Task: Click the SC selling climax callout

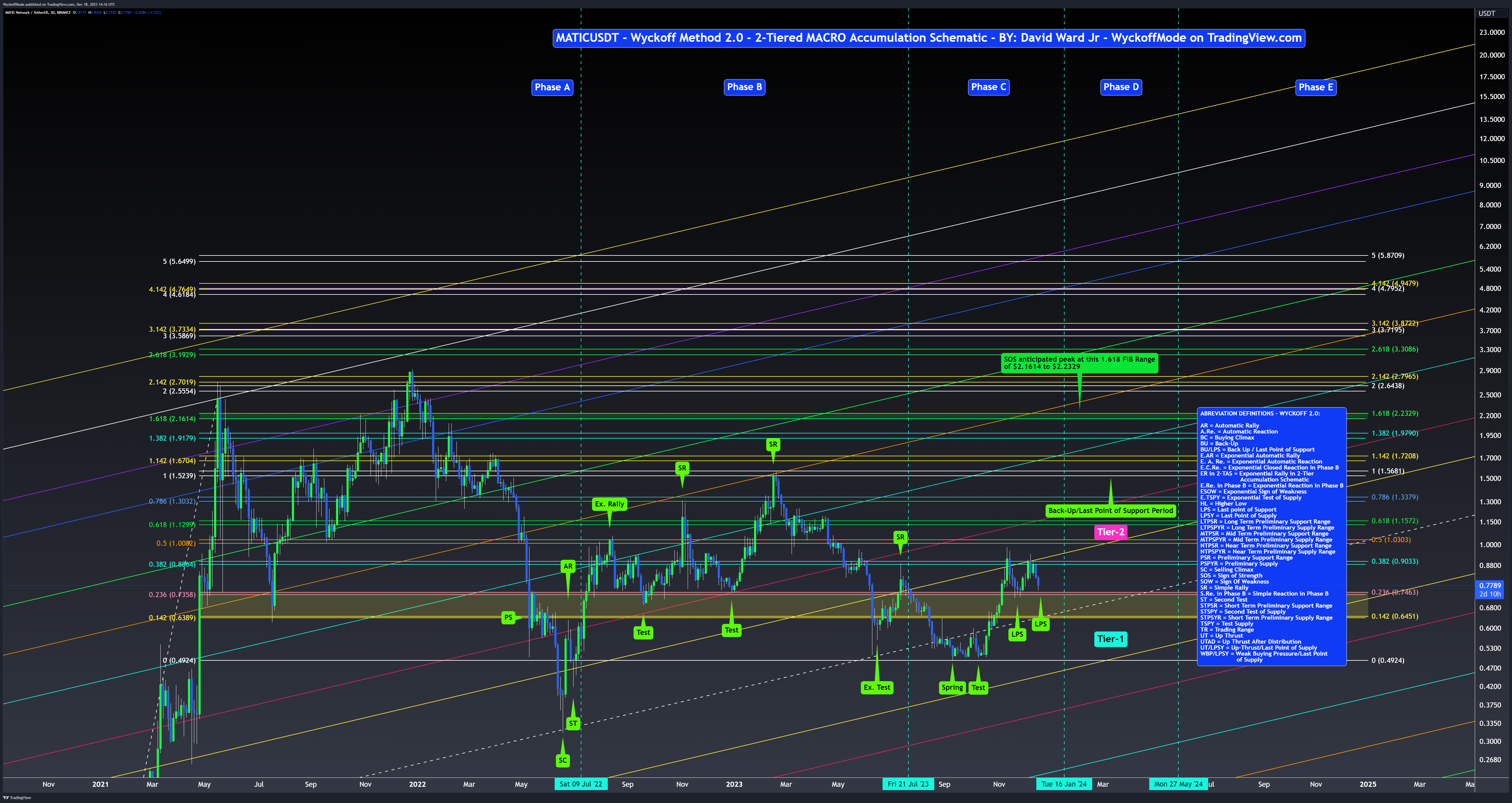Action: click(563, 760)
